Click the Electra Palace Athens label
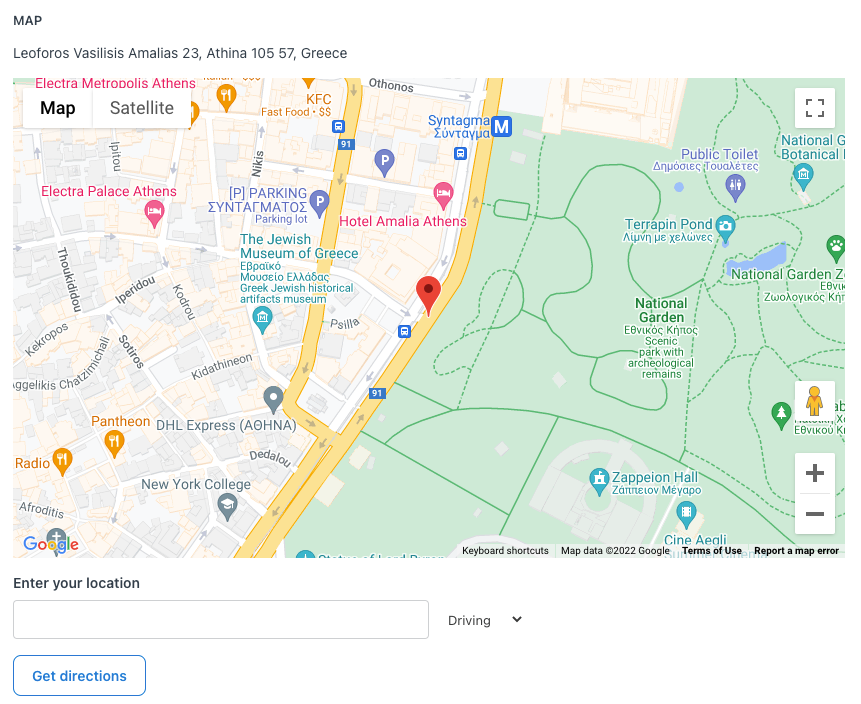 [x=109, y=191]
